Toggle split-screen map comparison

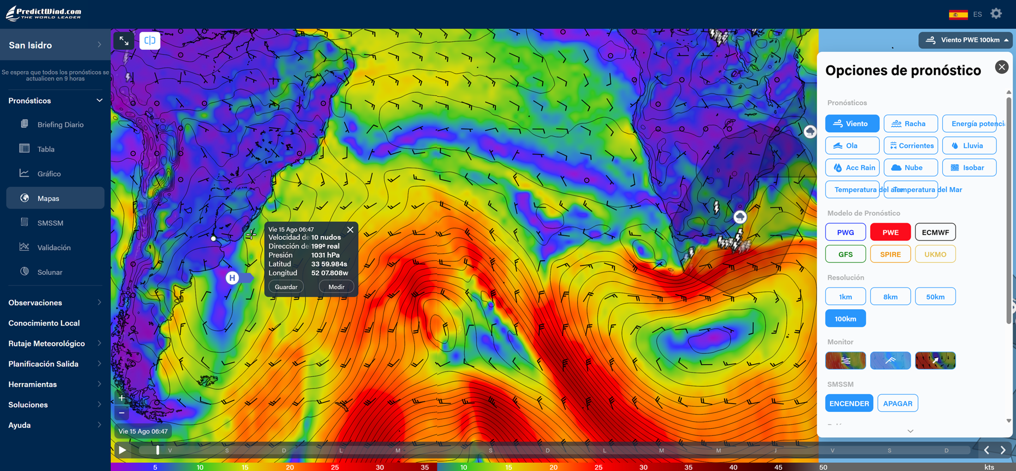(150, 41)
